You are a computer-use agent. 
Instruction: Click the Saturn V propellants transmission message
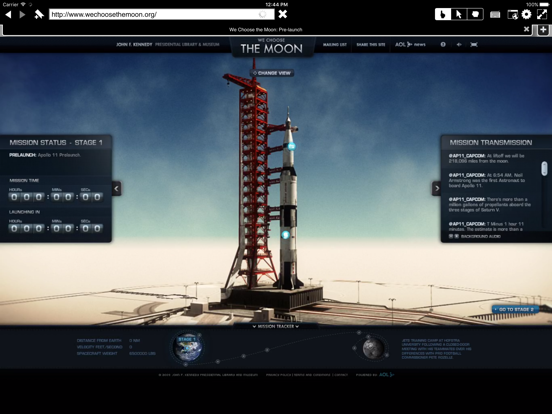[x=489, y=205]
